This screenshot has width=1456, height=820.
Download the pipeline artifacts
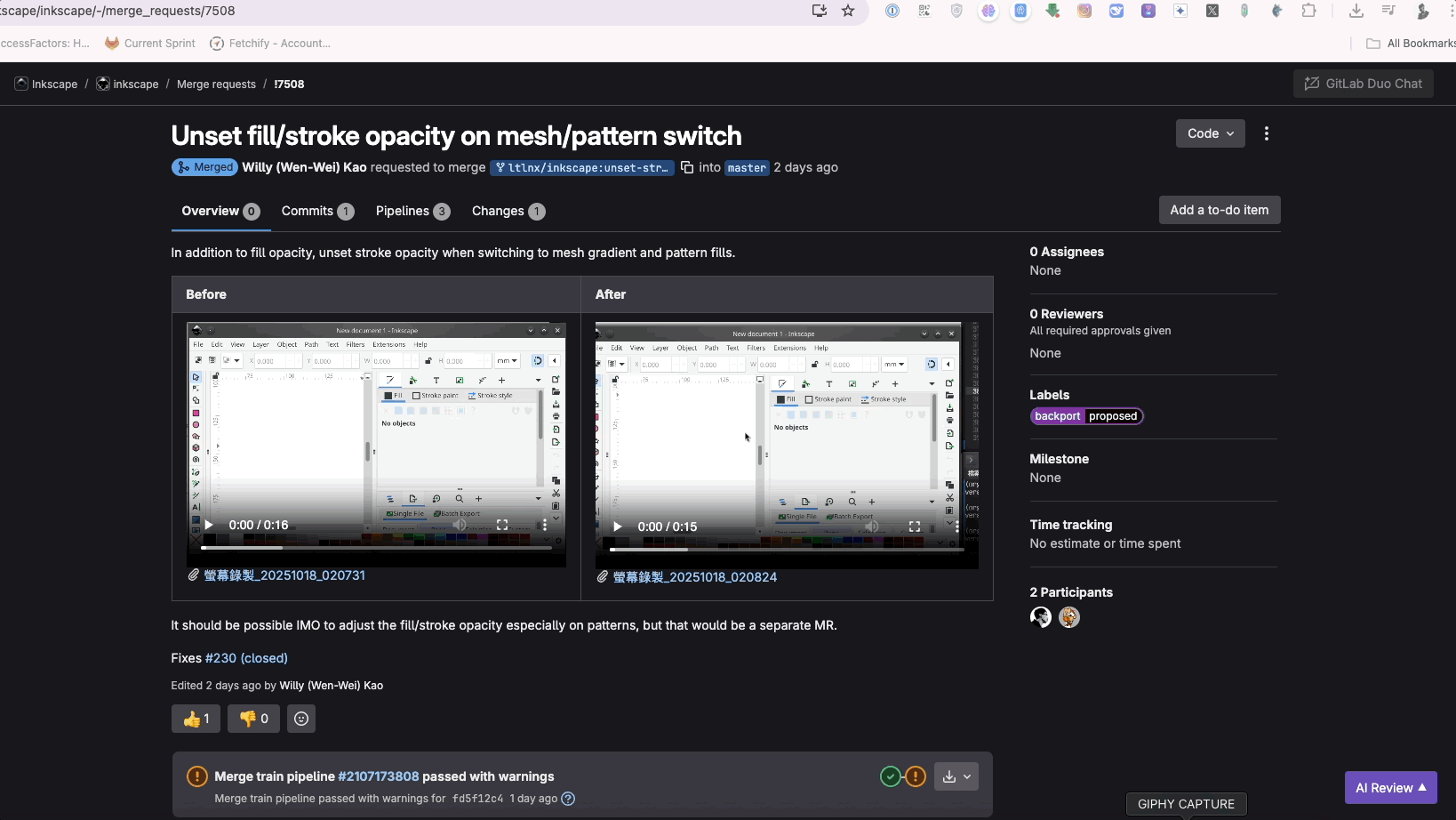click(950, 776)
